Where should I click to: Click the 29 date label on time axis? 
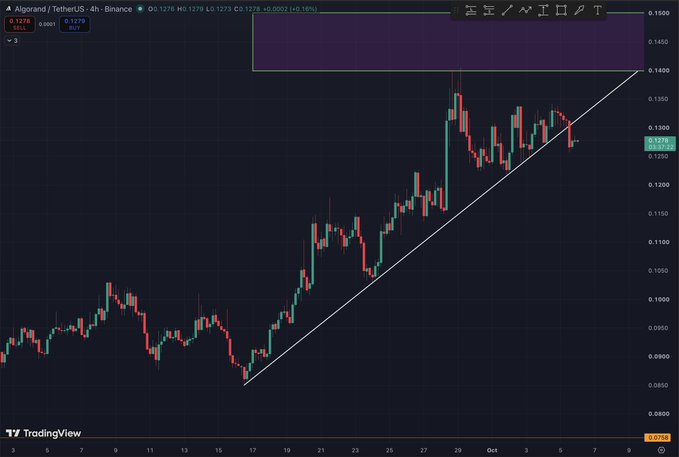458,450
